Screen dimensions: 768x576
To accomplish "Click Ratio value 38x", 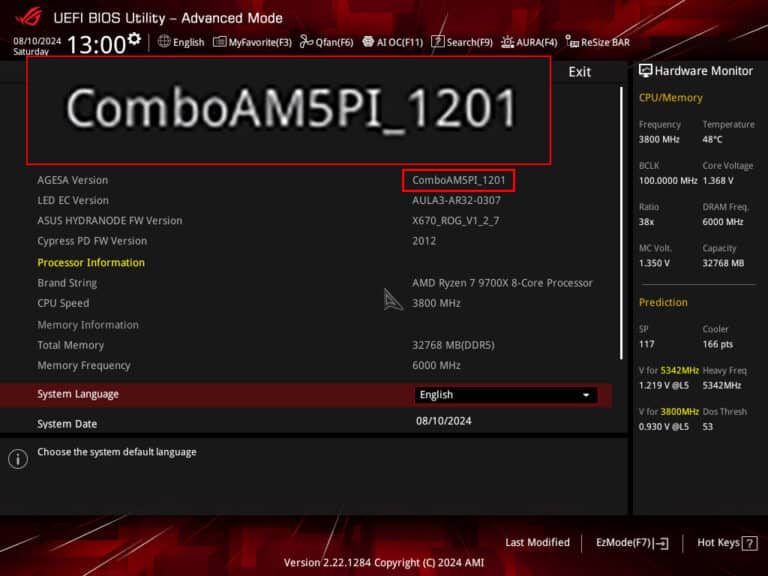I will (646, 222).
